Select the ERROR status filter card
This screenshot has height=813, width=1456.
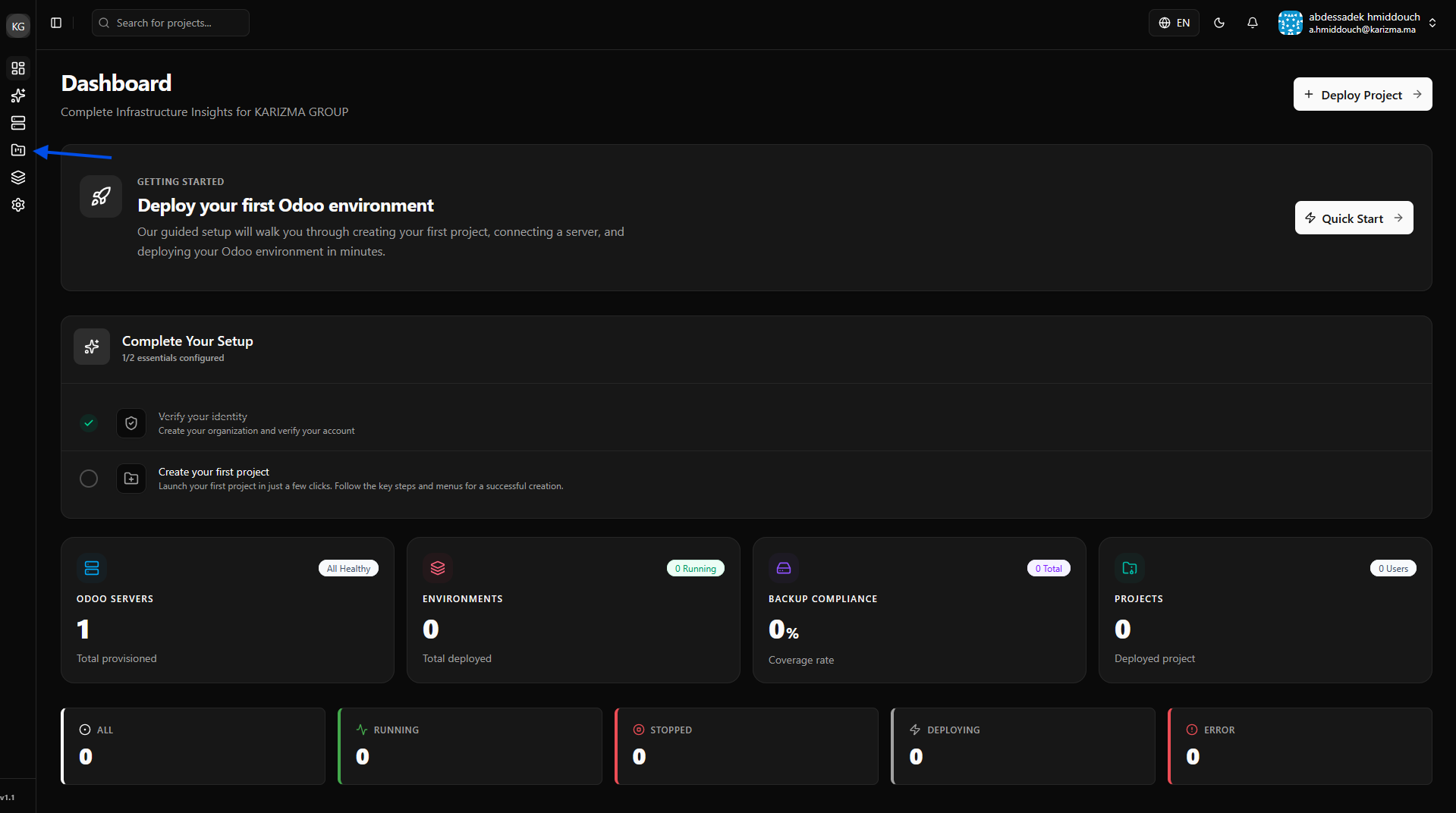tap(1300, 746)
